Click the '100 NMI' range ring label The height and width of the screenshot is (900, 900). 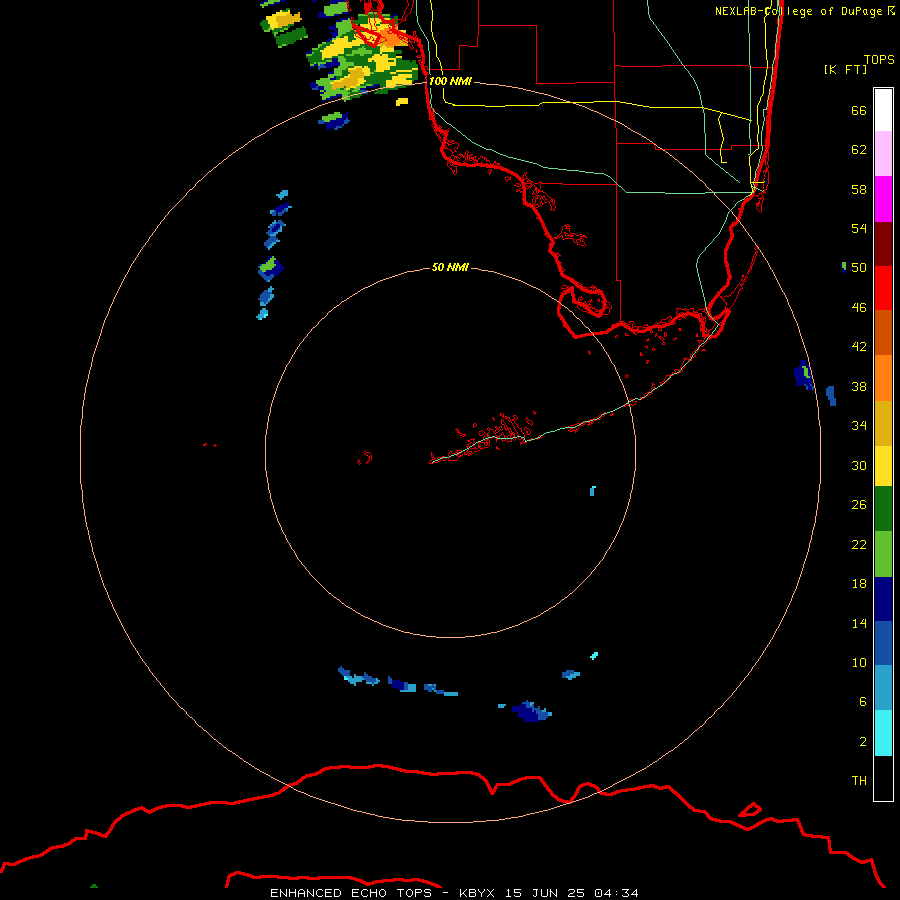click(x=450, y=81)
